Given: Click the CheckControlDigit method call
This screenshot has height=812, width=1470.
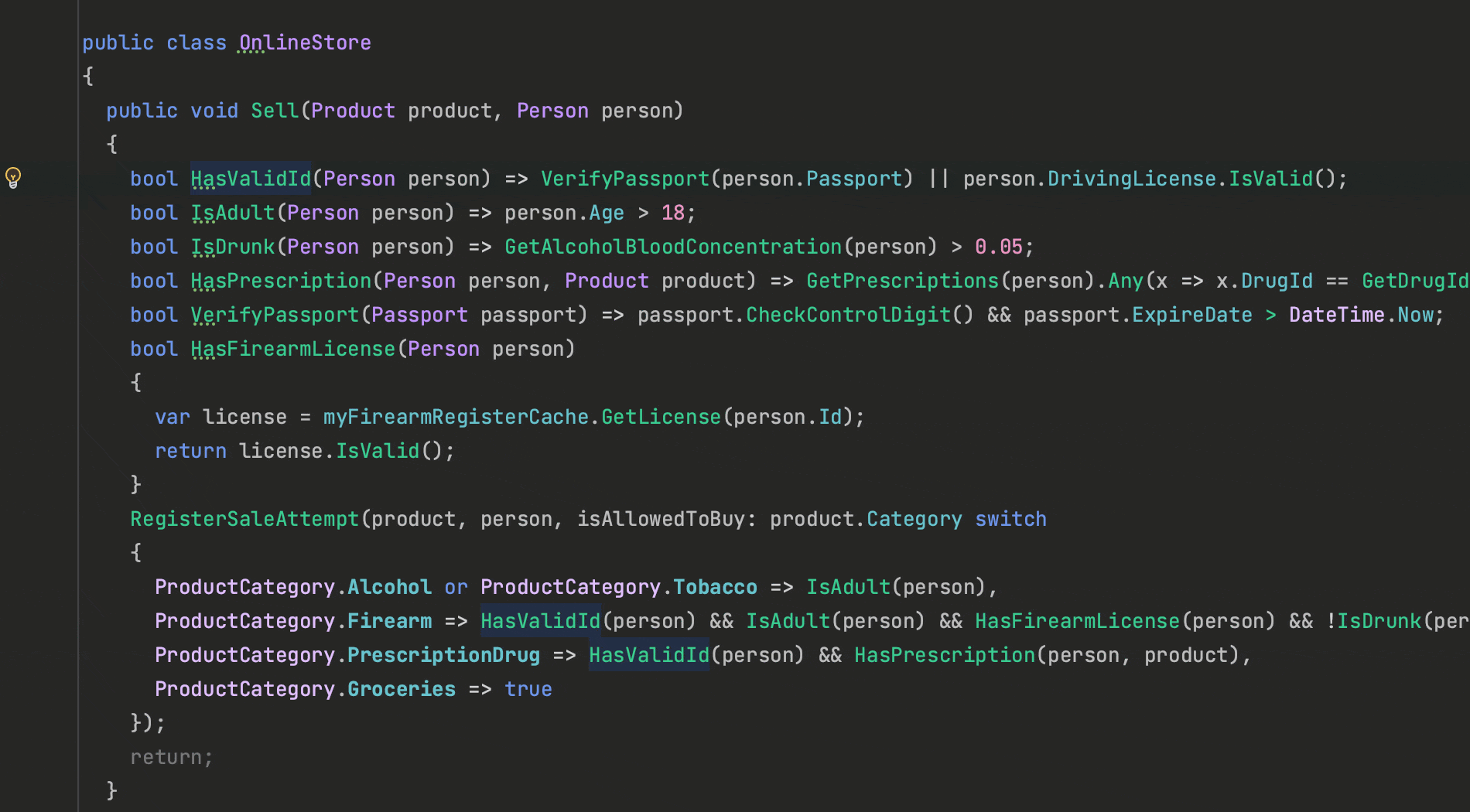Looking at the screenshot, I should (x=848, y=315).
